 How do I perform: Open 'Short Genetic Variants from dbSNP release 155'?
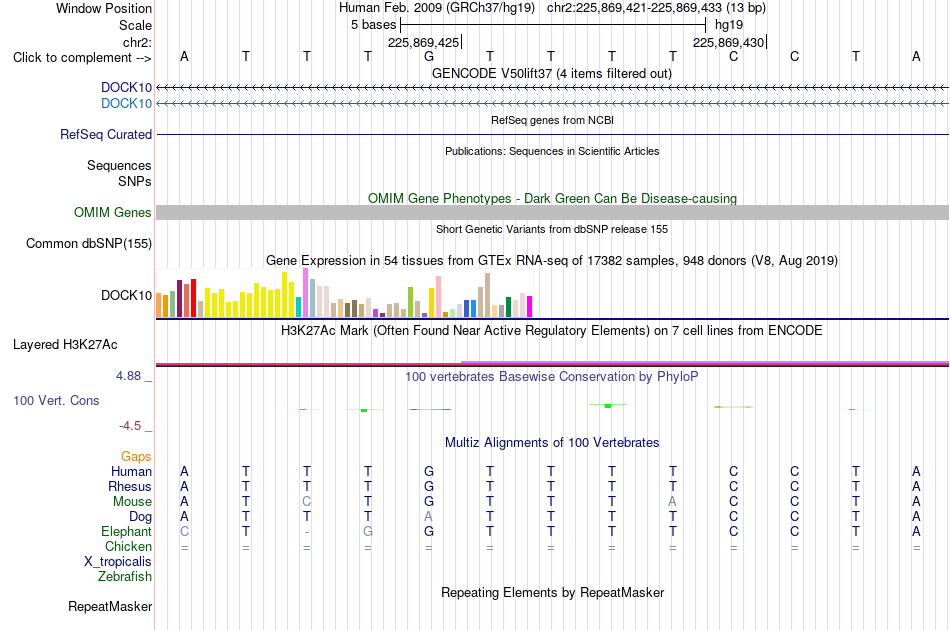[x=552, y=230]
